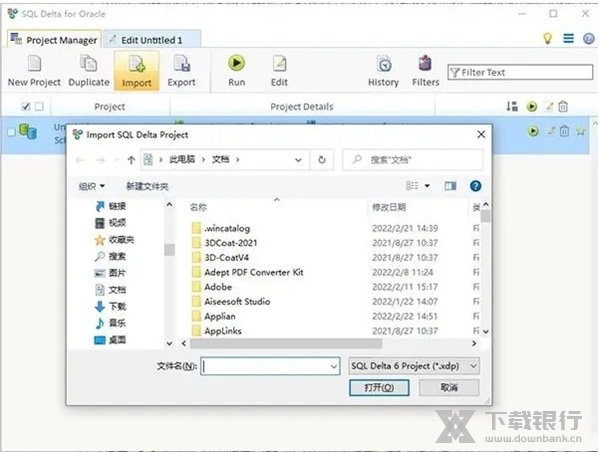Screen dimensions: 600x452
Task: Click the refresh button beside address bar
Action: [321, 159]
